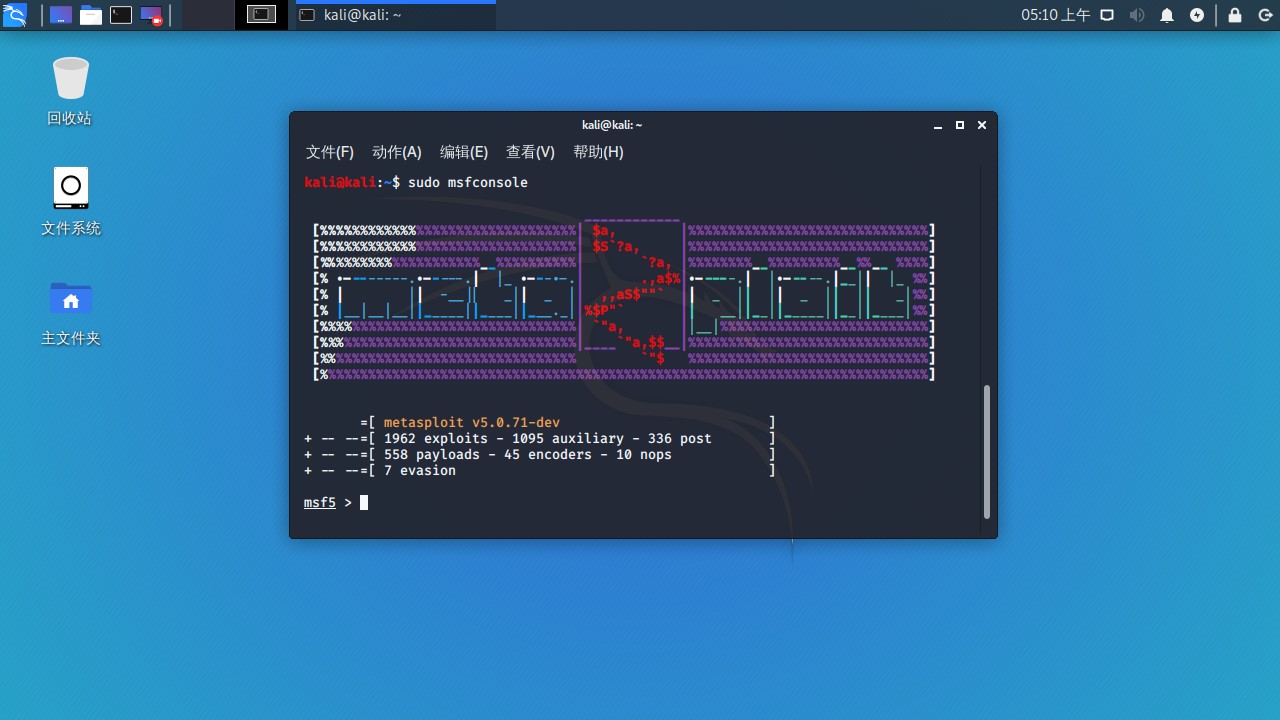Viewport: 1280px width, 720px height.
Task: Lock the screen with padlock icon
Action: click(1235, 15)
